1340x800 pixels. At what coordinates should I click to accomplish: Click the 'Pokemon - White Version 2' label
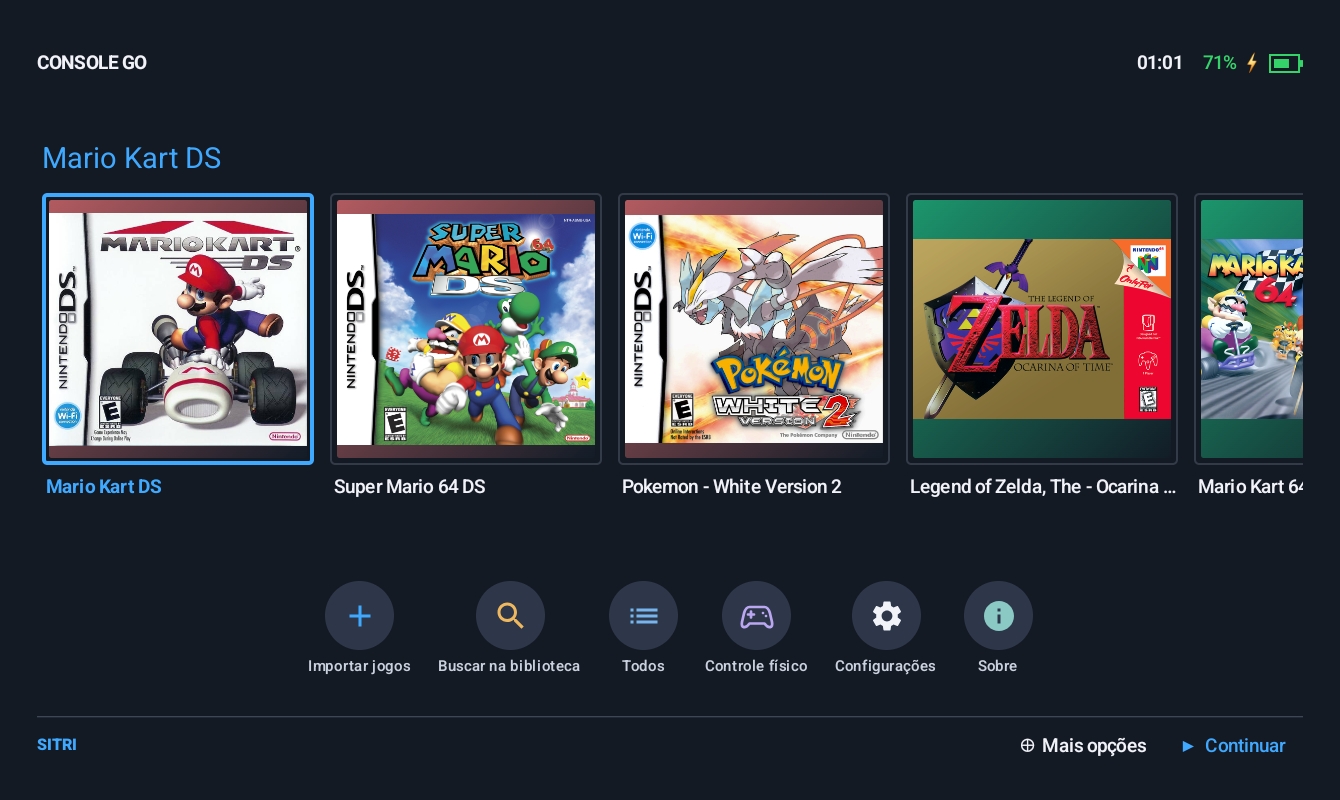(x=732, y=487)
